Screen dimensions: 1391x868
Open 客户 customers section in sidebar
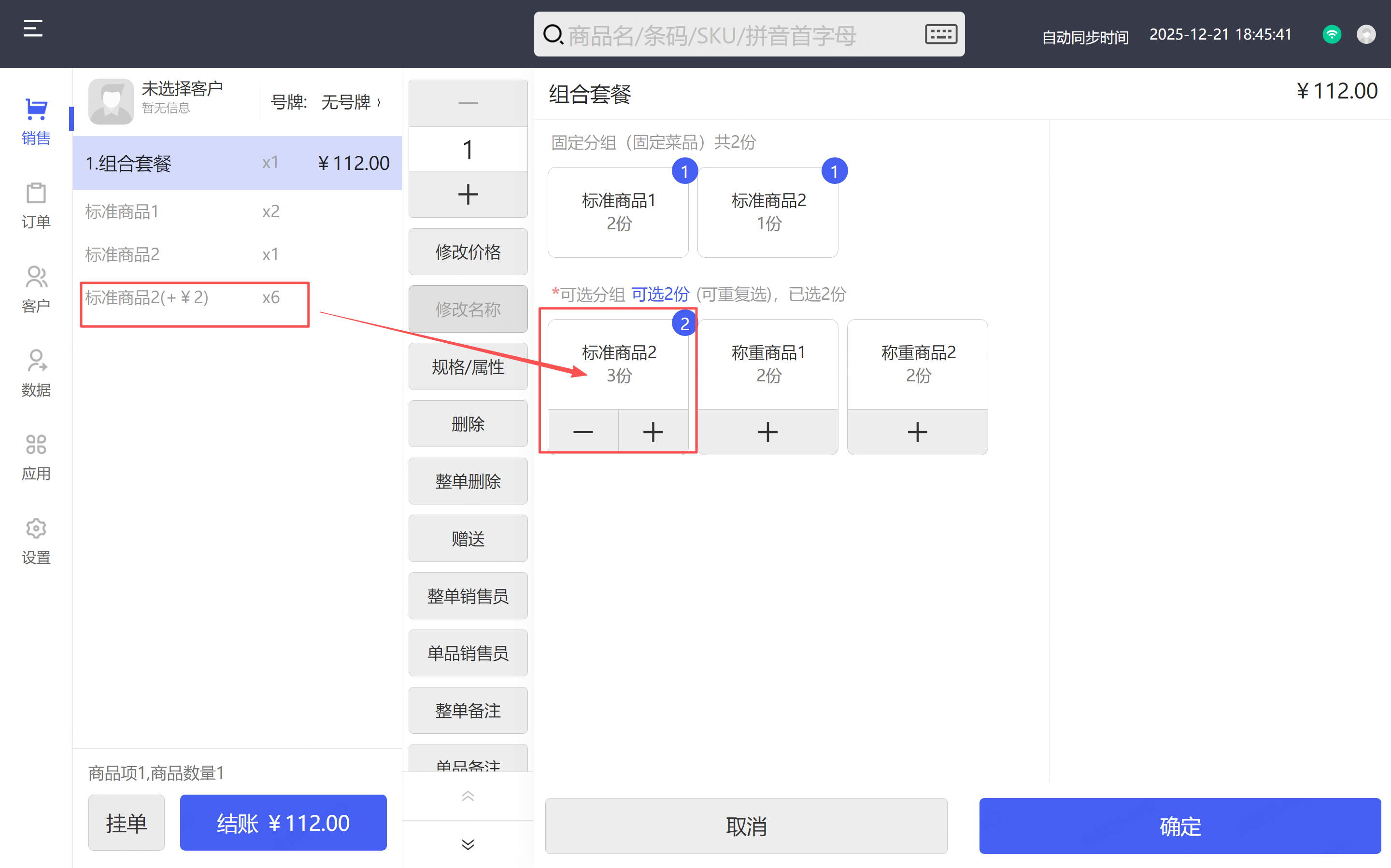point(36,289)
